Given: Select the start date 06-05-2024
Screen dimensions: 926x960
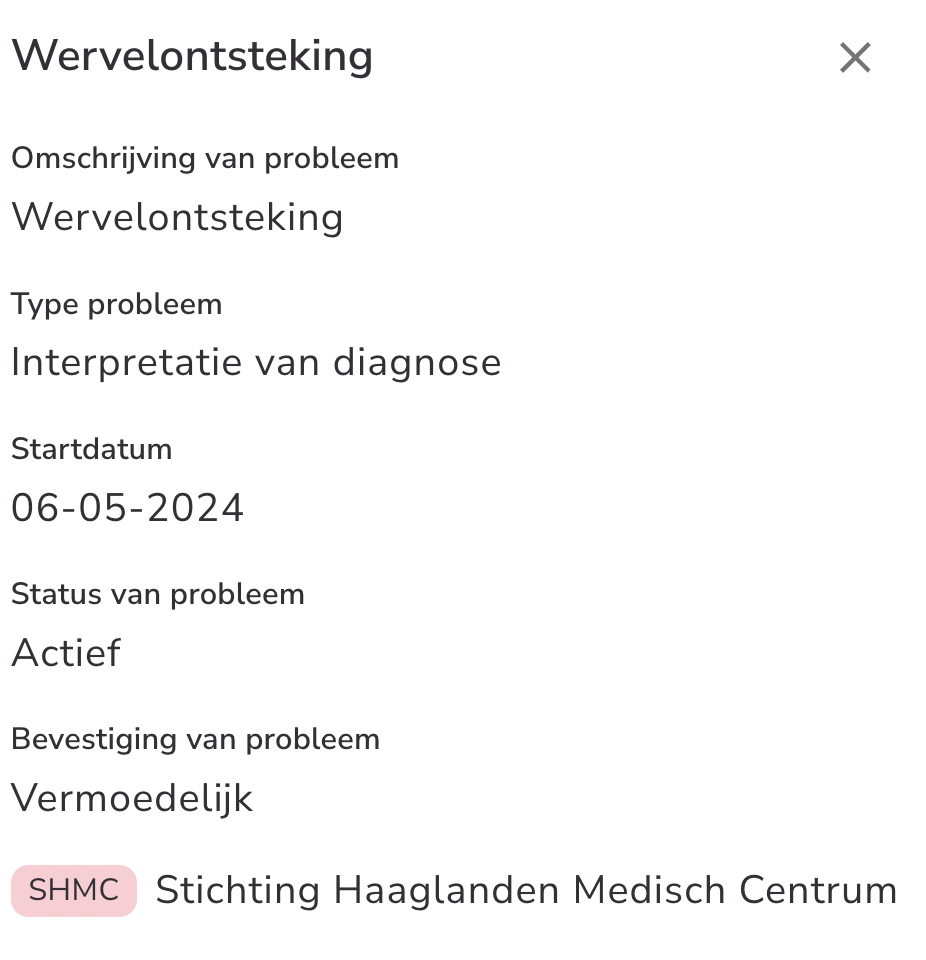Looking at the screenshot, I should [127, 508].
